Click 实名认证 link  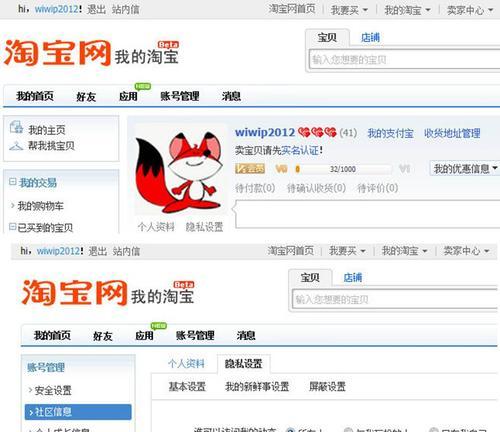point(300,150)
